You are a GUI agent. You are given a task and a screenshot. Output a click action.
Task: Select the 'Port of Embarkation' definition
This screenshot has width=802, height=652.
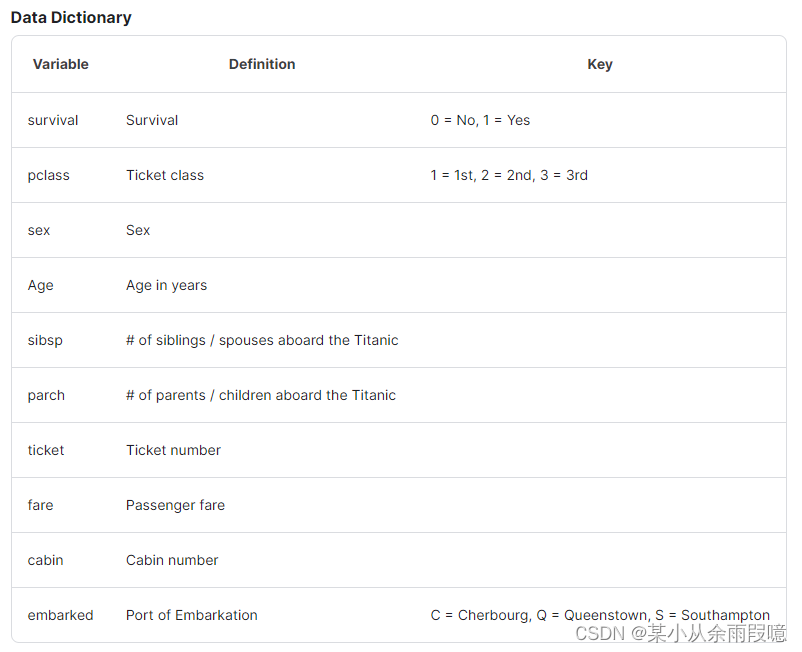192,615
